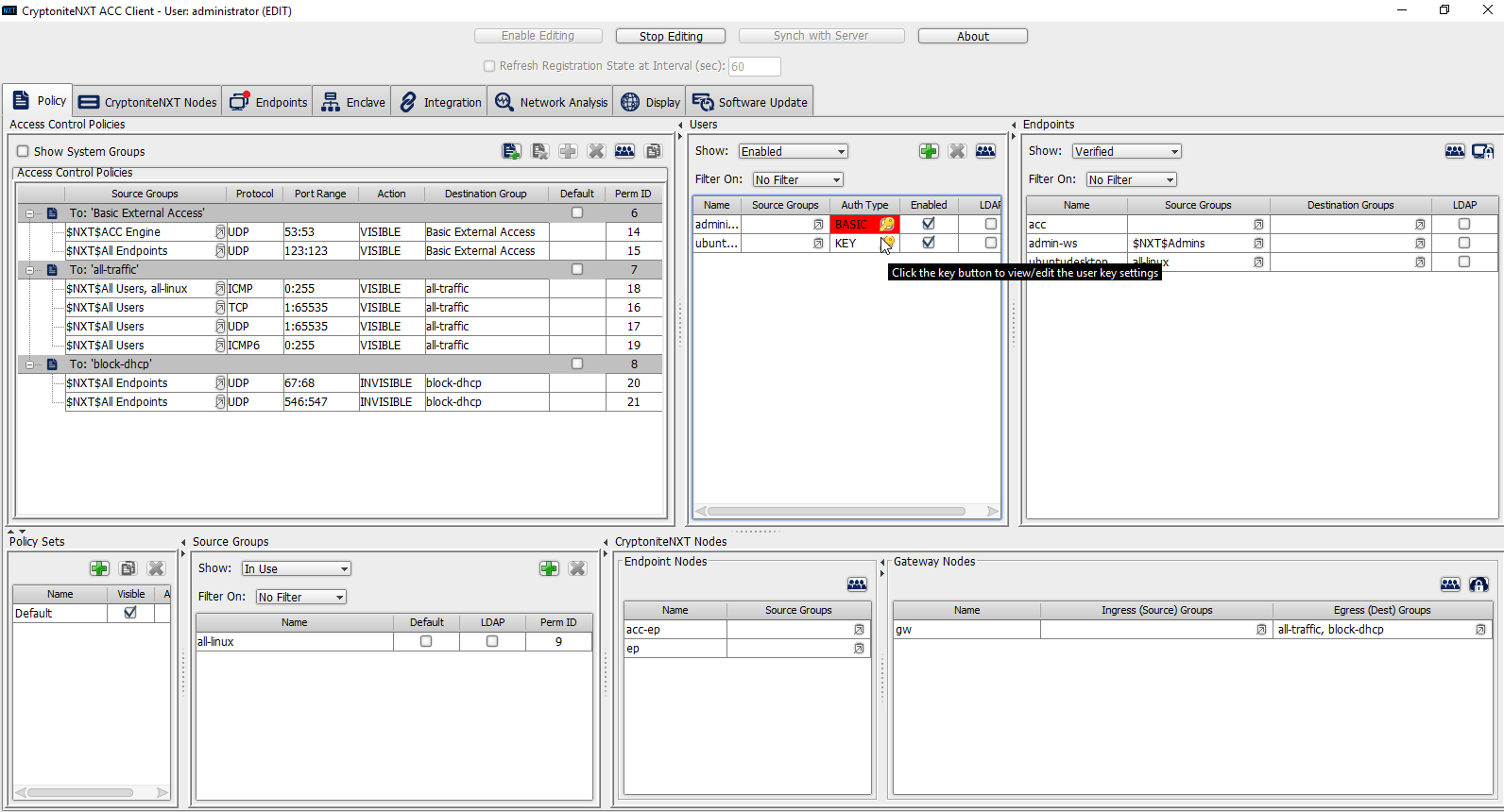
Task: Toggle Enabled checkbox for ubunt... user
Action: [929, 243]
